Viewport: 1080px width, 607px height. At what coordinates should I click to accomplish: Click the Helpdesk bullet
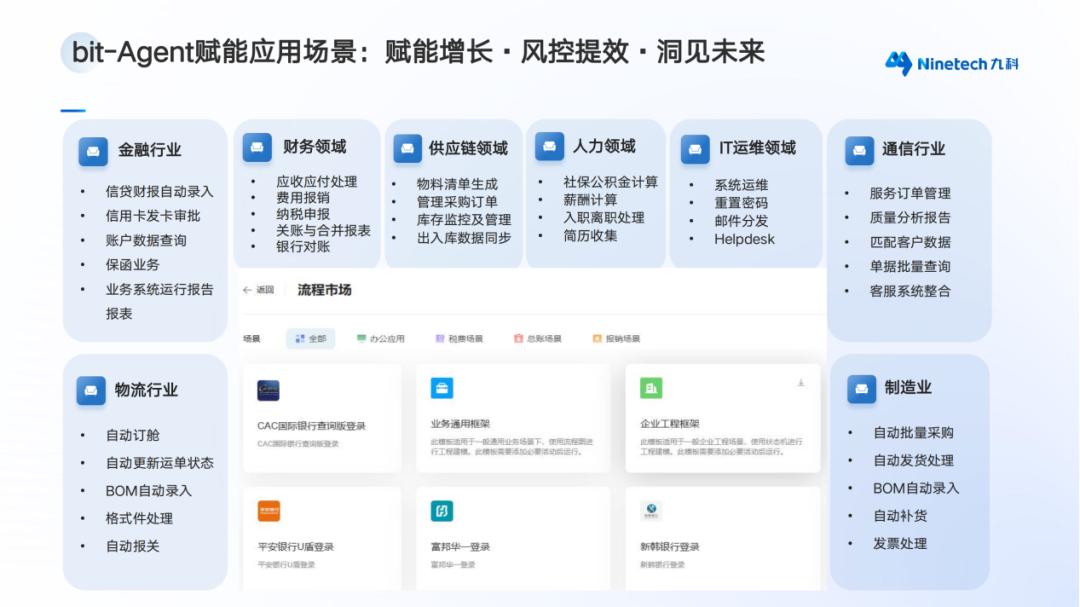click(744, 239)
